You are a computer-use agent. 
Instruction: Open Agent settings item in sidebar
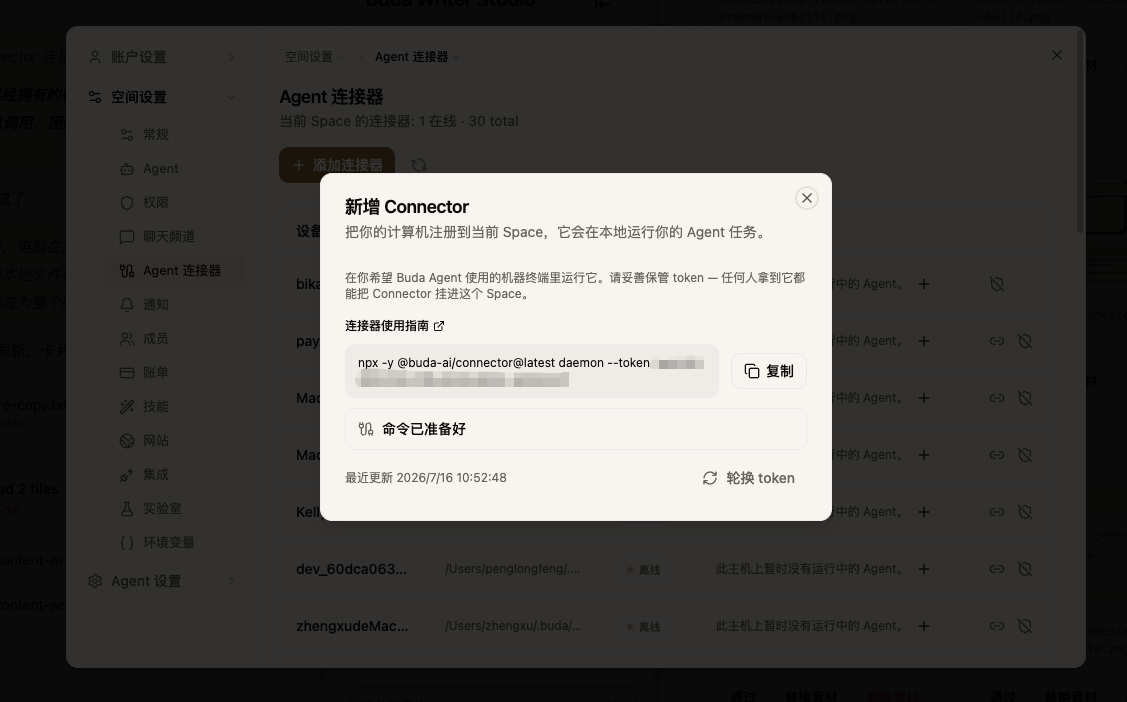pos(173,169)
